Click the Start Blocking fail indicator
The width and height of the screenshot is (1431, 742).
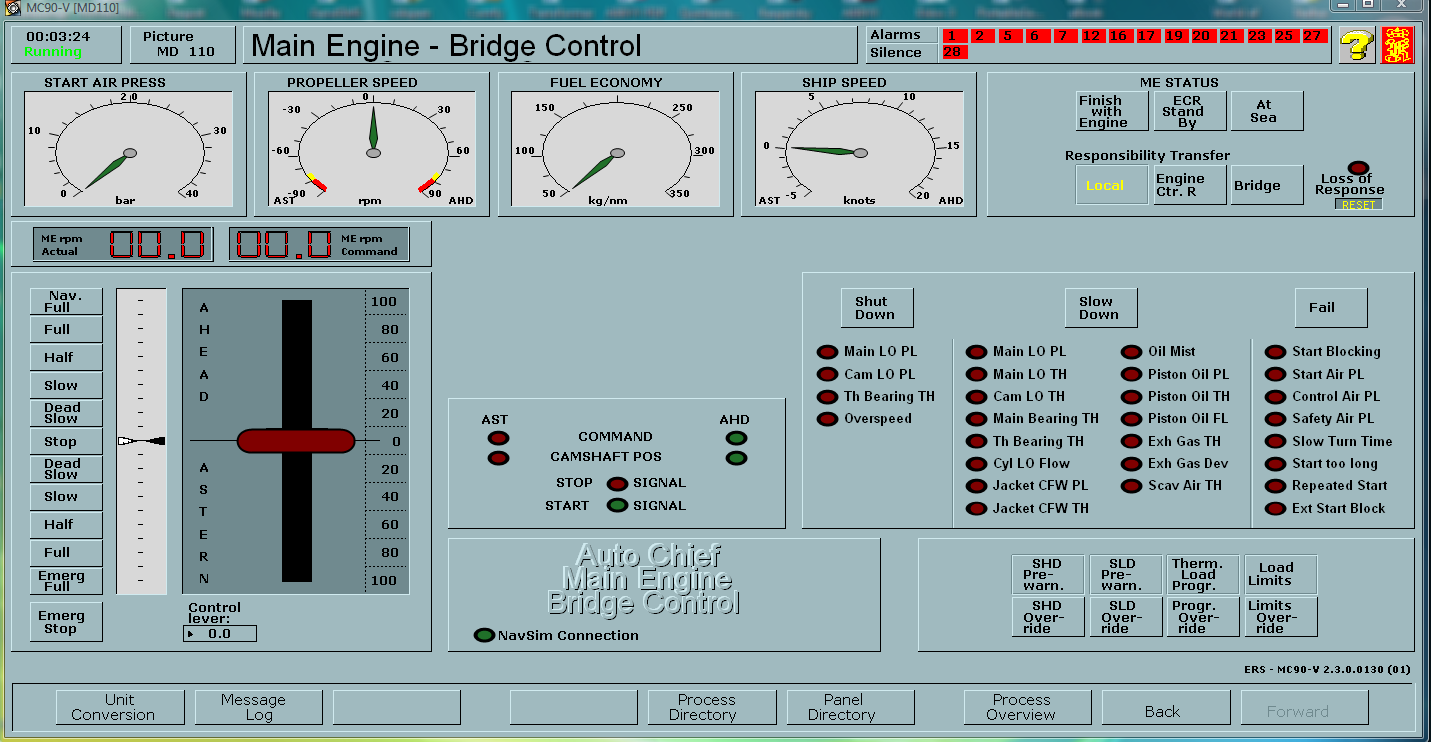point(1275,352)
